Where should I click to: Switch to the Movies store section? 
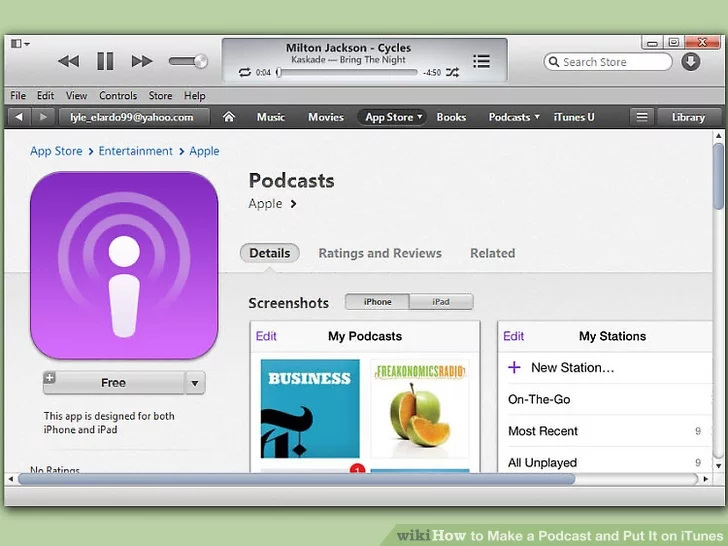click(x=326, y=117)
